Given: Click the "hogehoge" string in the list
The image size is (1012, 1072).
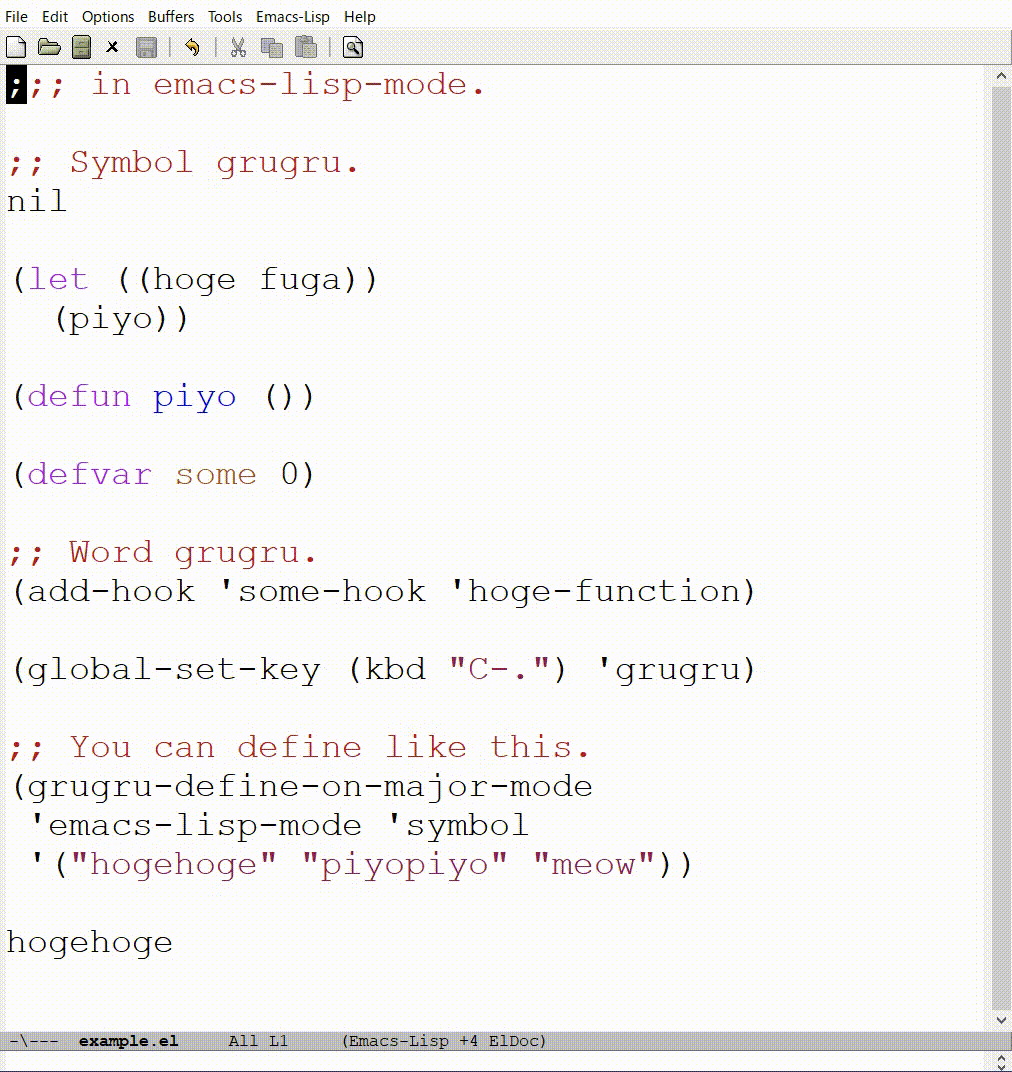Looking at the screenshot, I should click(x=174, y=864).
